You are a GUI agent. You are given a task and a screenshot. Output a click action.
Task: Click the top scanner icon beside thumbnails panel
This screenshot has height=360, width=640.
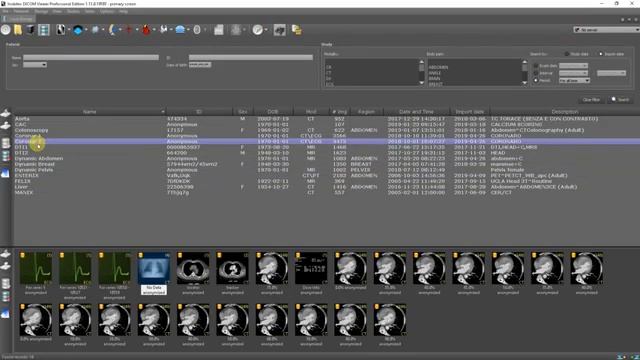5,254
